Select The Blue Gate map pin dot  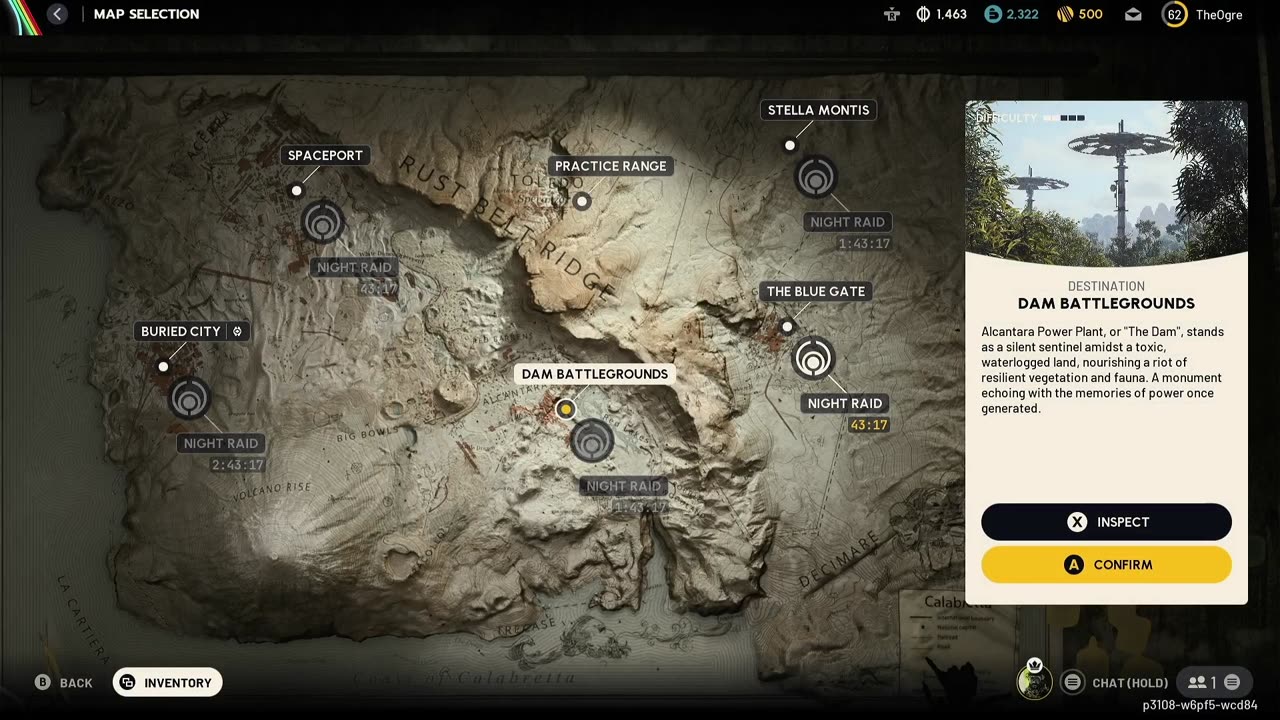[787, 326]
